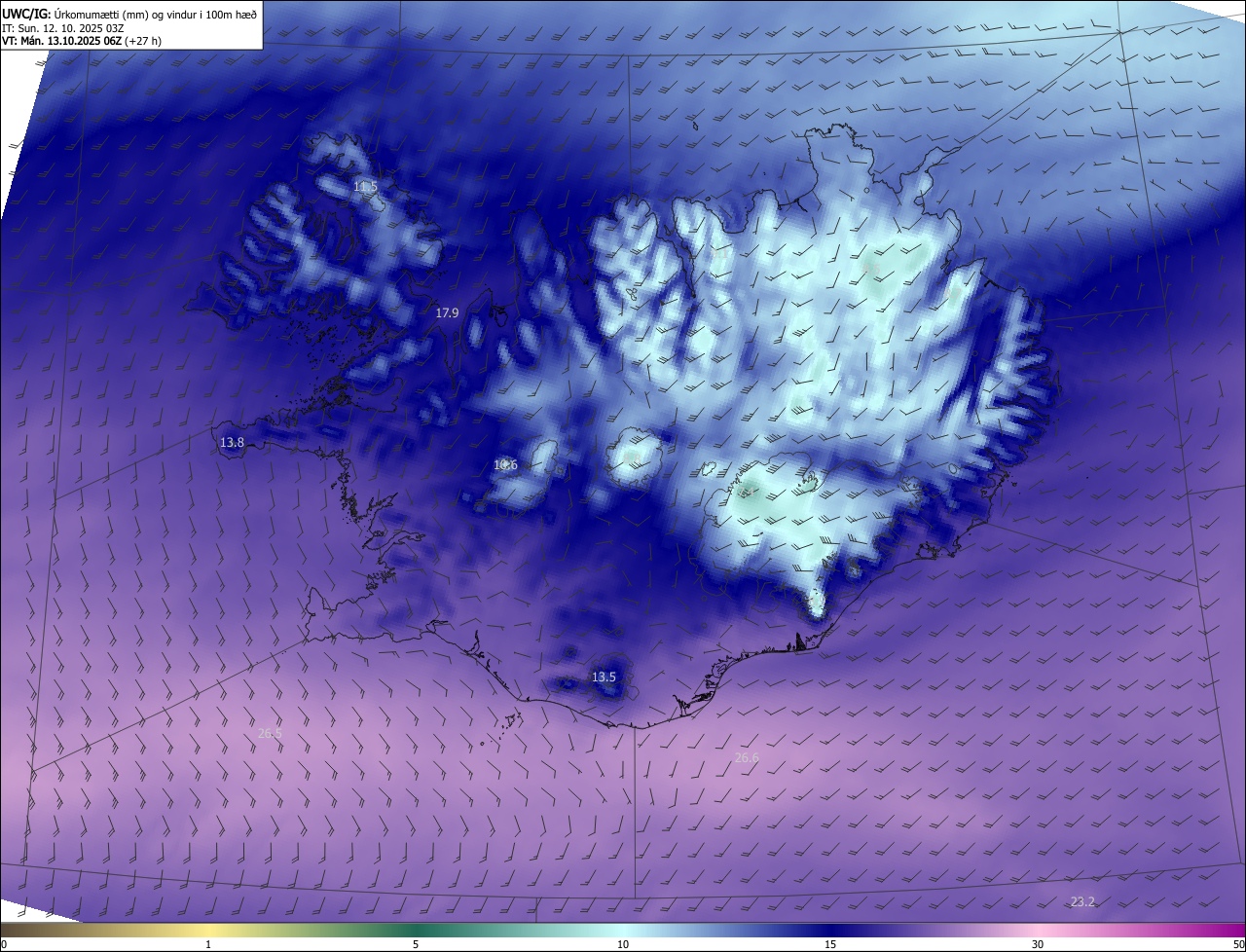Click the 50 tick on the color scale
Viewport: 1246px width, 952px height.
1238,944
